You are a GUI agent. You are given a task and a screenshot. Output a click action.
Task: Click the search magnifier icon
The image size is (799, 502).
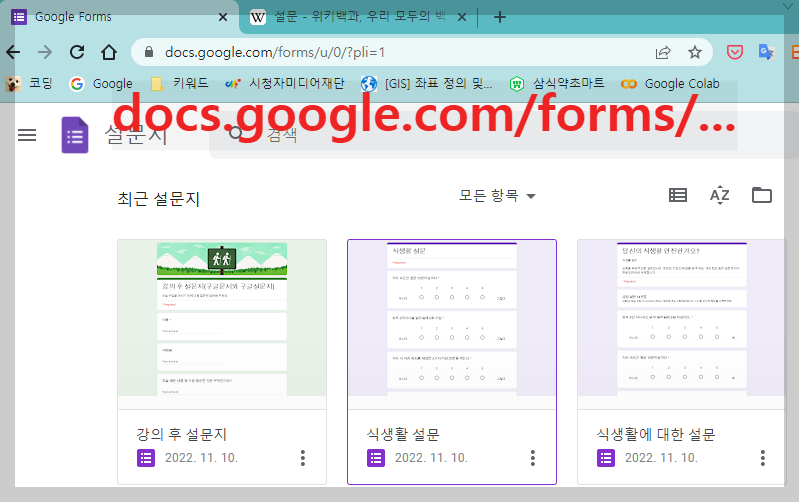[235, 134]
